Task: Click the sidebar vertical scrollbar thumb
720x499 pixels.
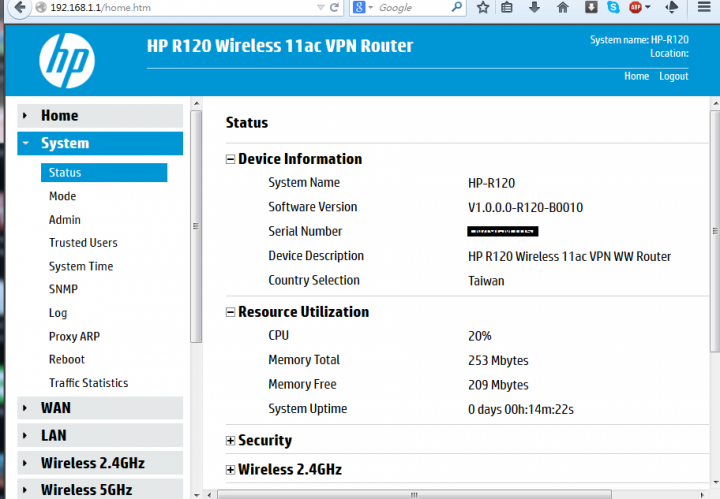Action: (196, 226)
